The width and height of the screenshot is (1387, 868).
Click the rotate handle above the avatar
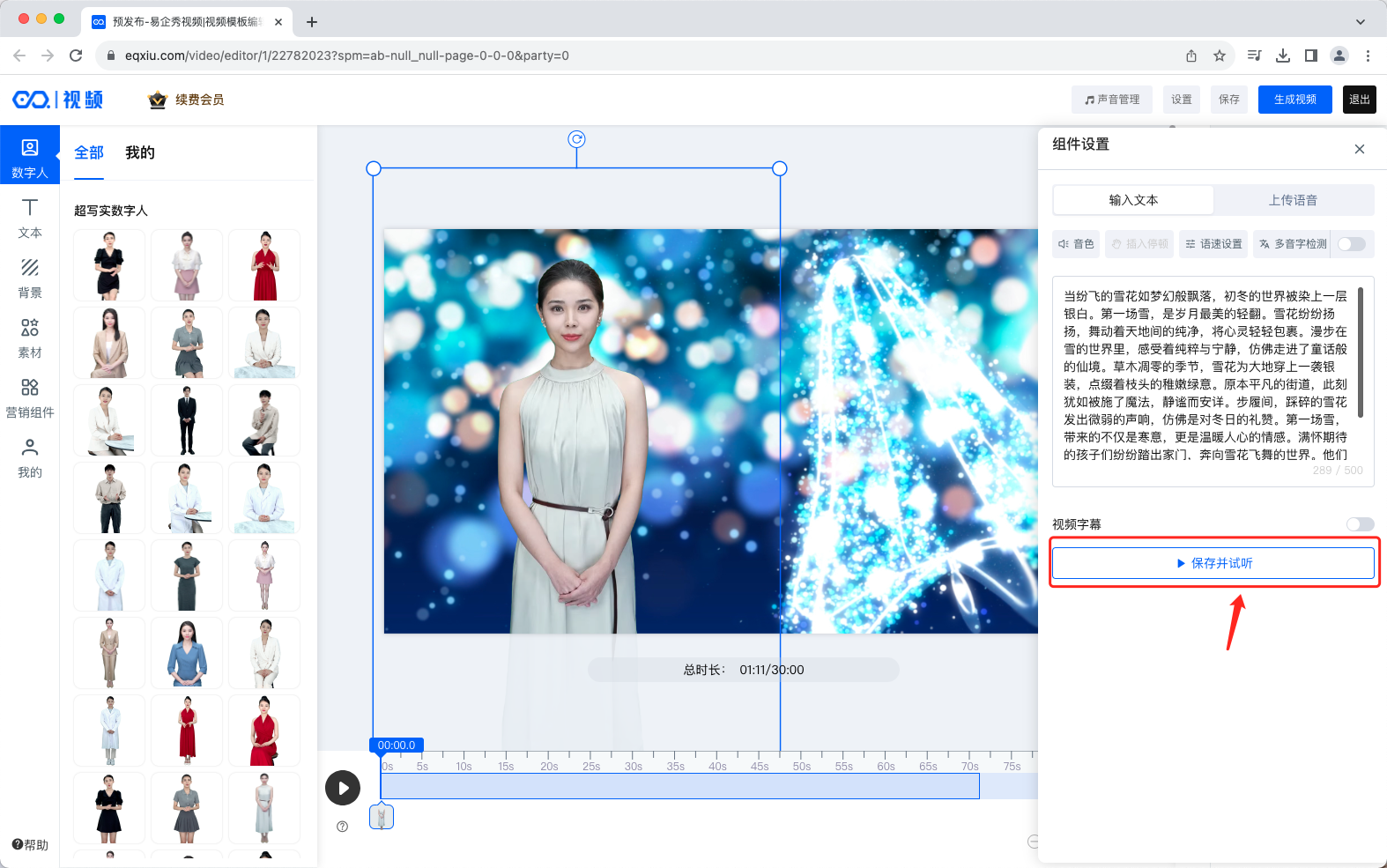point(576,139)
